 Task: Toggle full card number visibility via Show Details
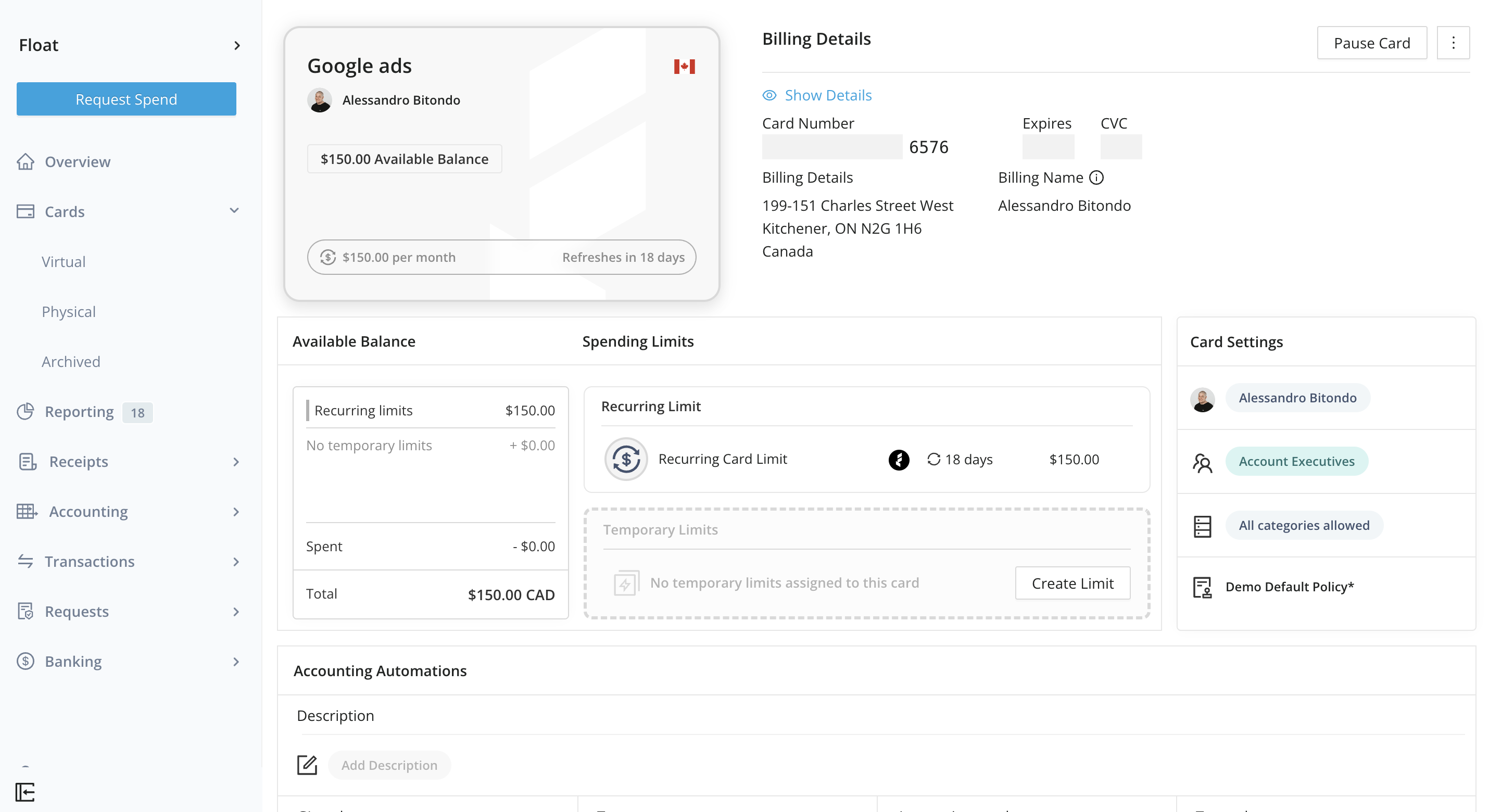pos(828,95)
